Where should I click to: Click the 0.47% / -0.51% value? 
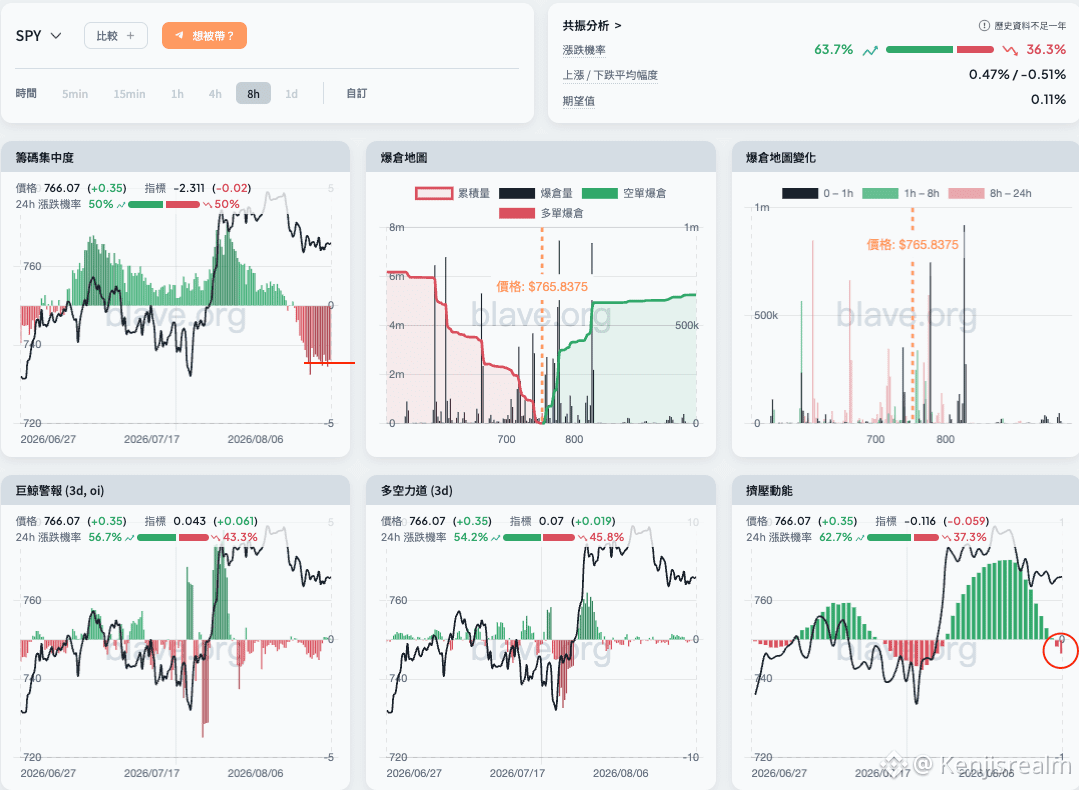click(1017, 74)
